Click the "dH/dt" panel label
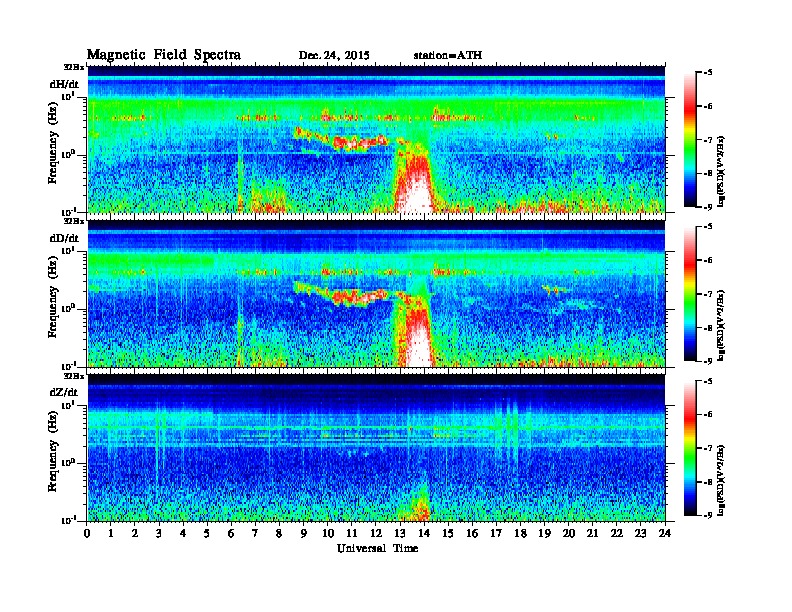 tap(64, 84)
